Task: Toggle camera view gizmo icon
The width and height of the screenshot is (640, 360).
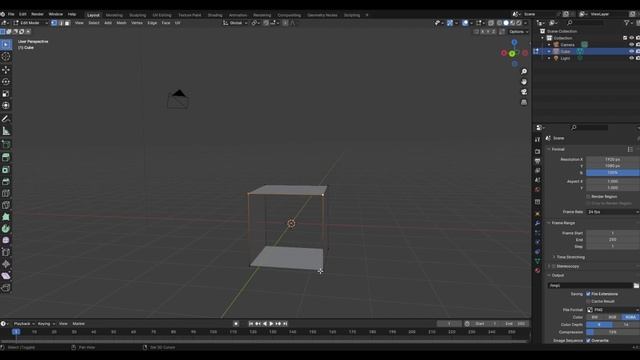Action: 524,92
